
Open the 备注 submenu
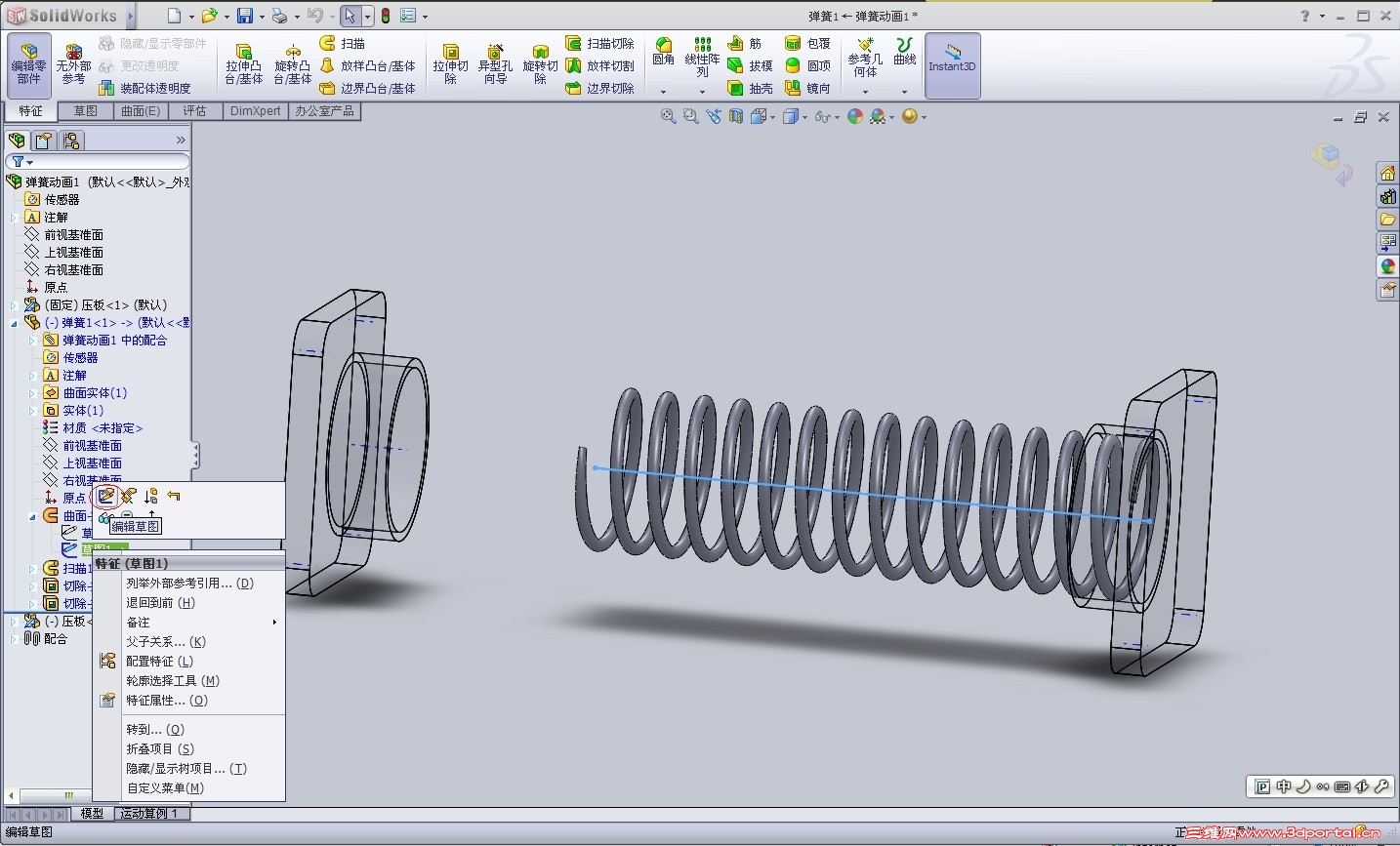(x=188, y=622)
